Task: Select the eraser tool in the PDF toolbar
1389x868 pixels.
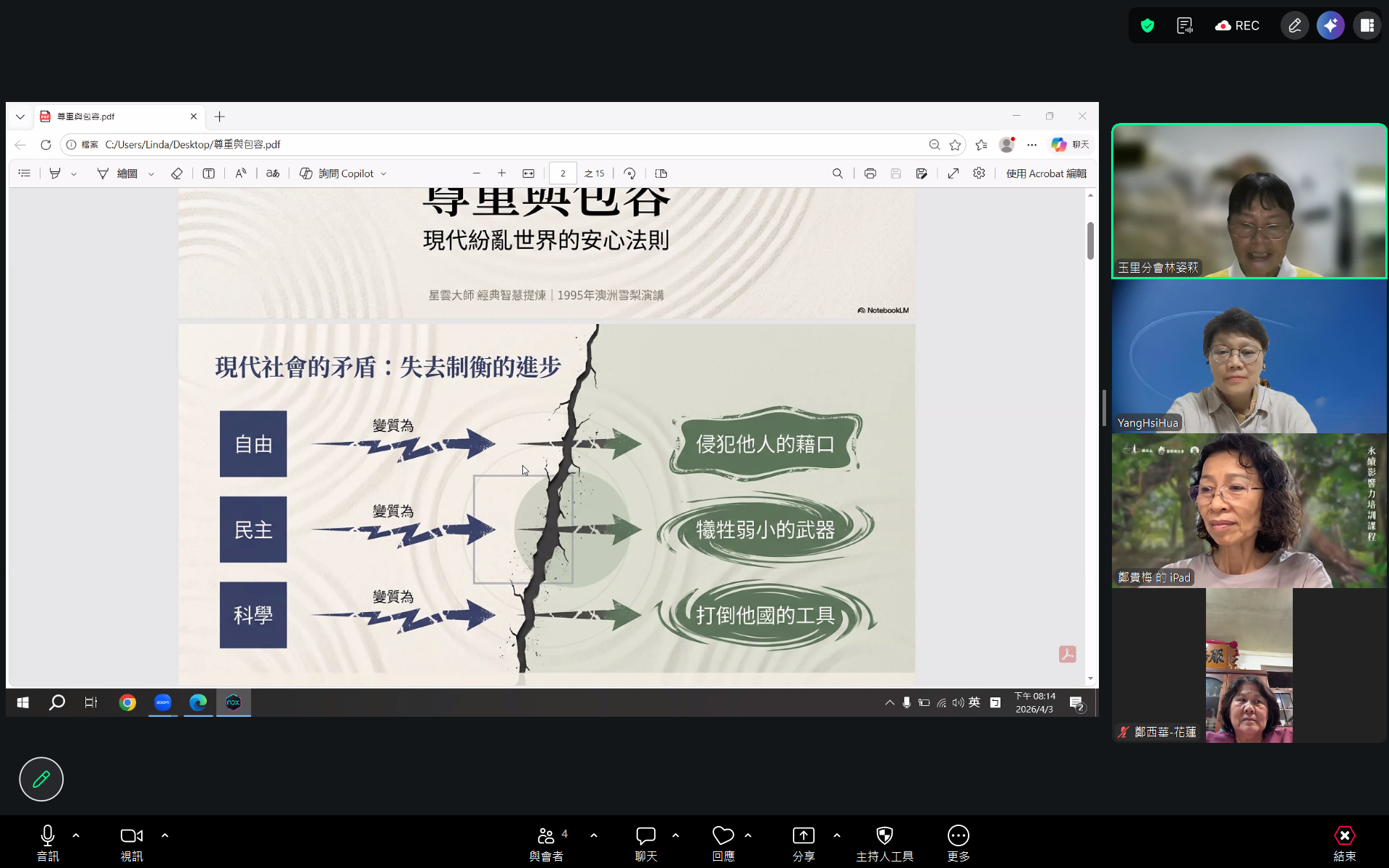Action: pos(177,174)
